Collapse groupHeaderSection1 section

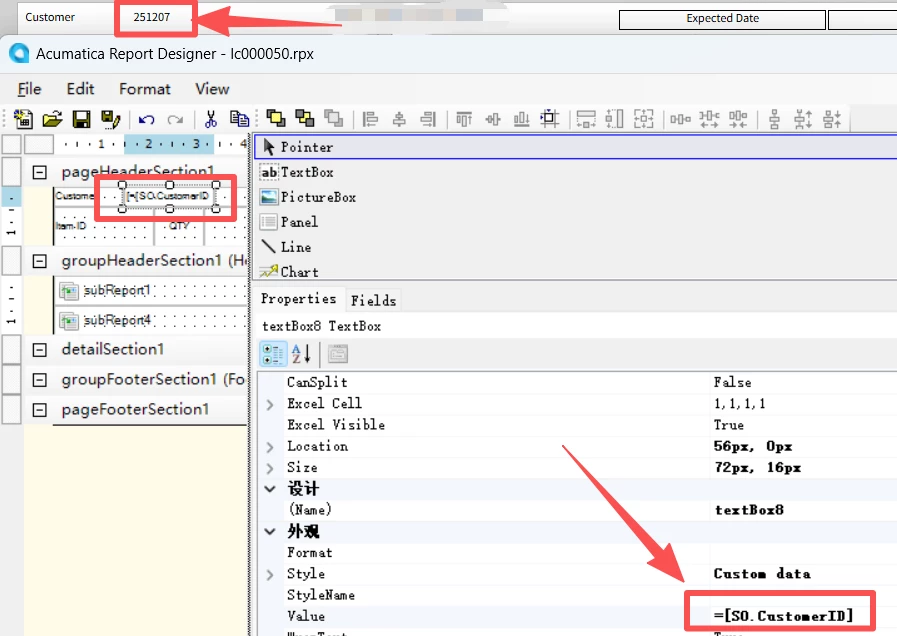(x=39, y=261)
